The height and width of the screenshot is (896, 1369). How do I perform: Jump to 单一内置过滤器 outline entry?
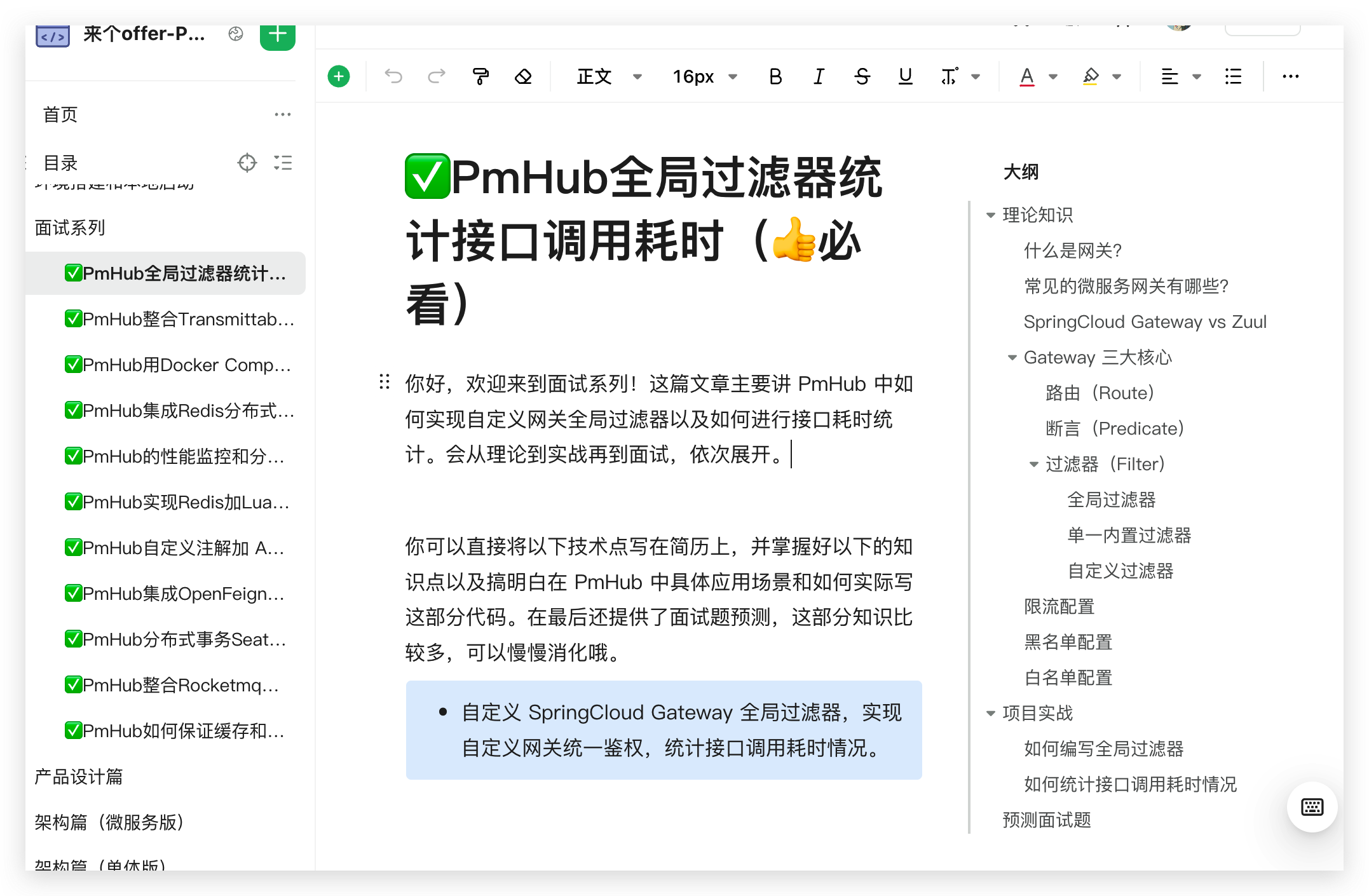tap(1129, 535)
